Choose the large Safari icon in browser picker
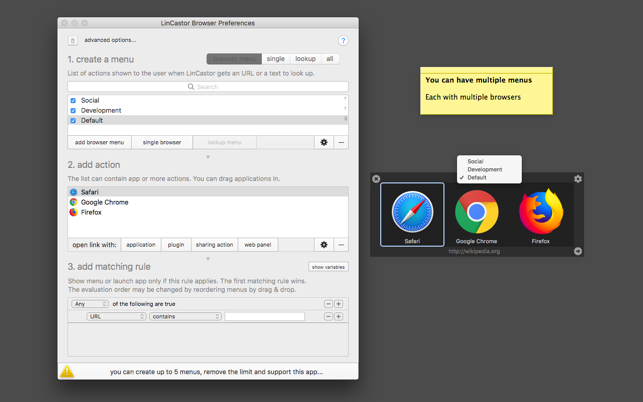Viewport: 643px width, 402px height. (412, 212)
